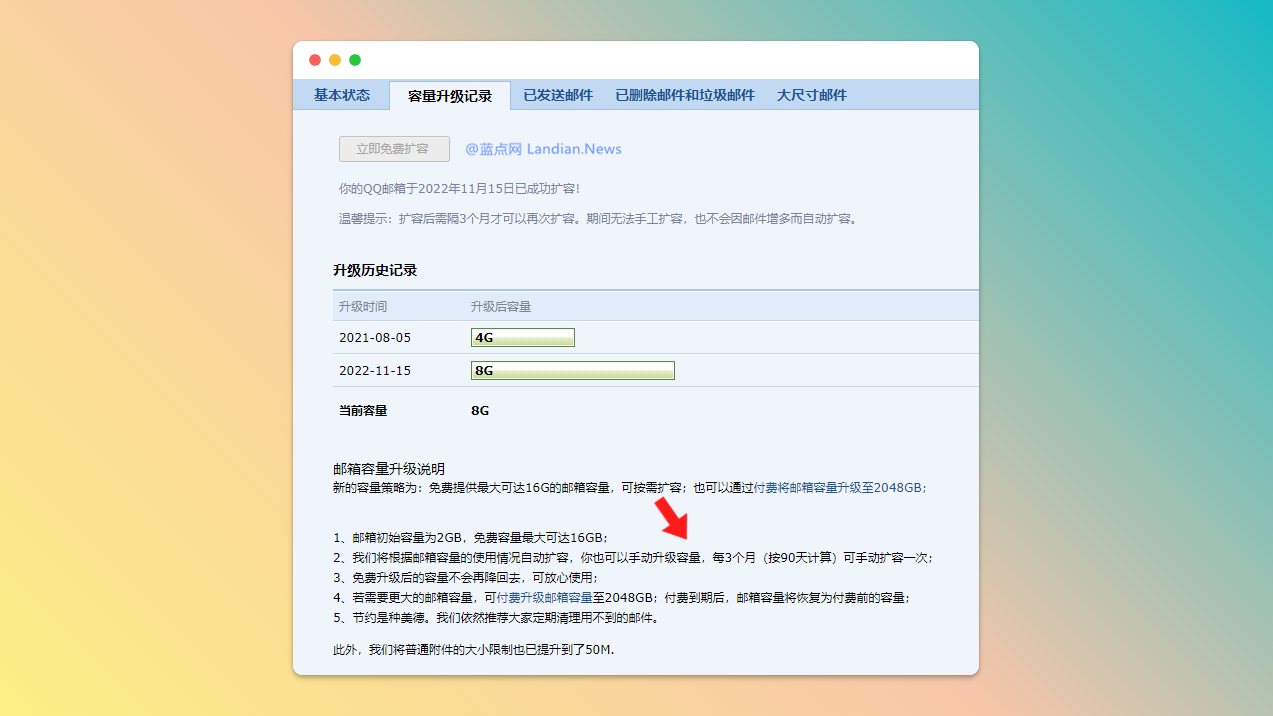Screen dimensions: 1273x716
Task: Click the 当前容量 row label
Action: pyautogui.click(x=363, y=410)
